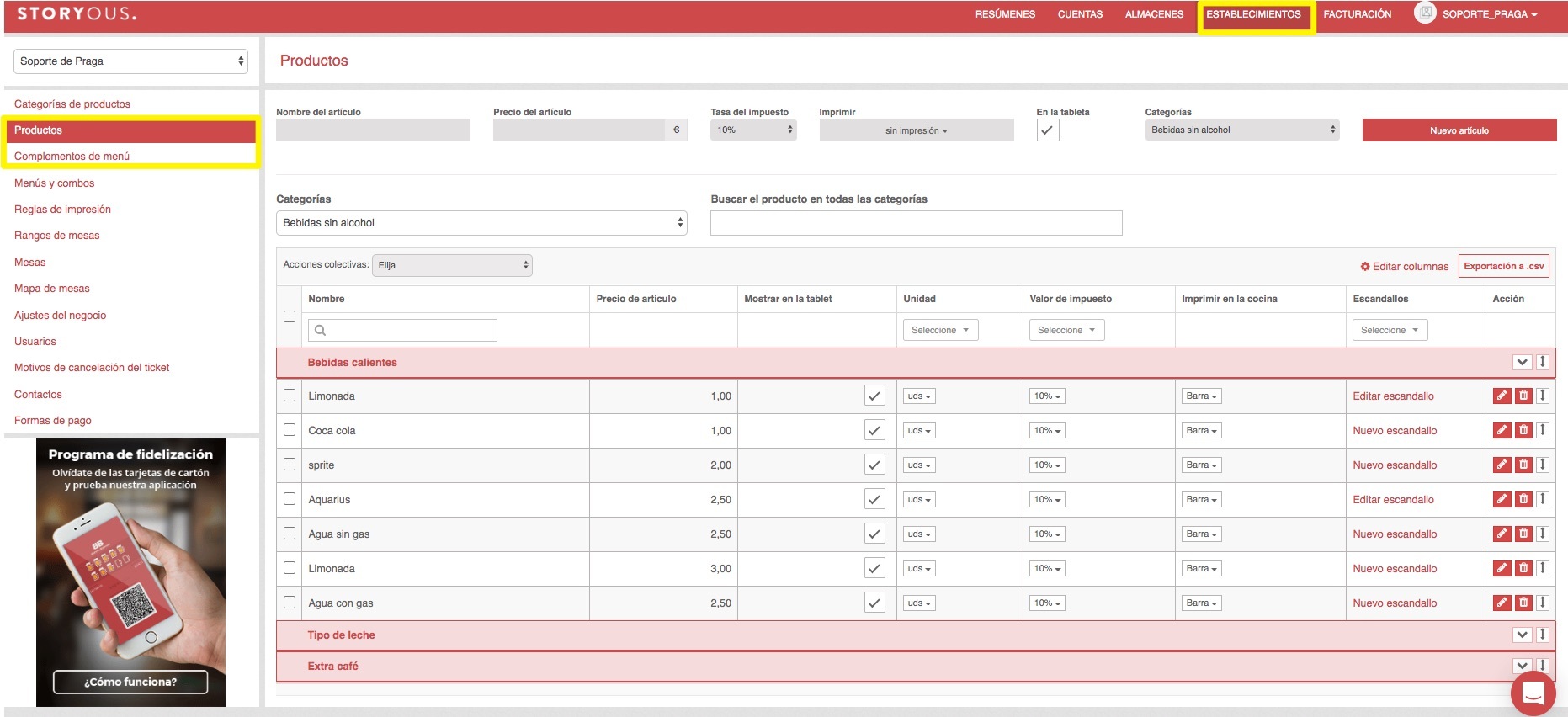
Task: Select the Aquarius row checkbox
Action: [290, 499]
